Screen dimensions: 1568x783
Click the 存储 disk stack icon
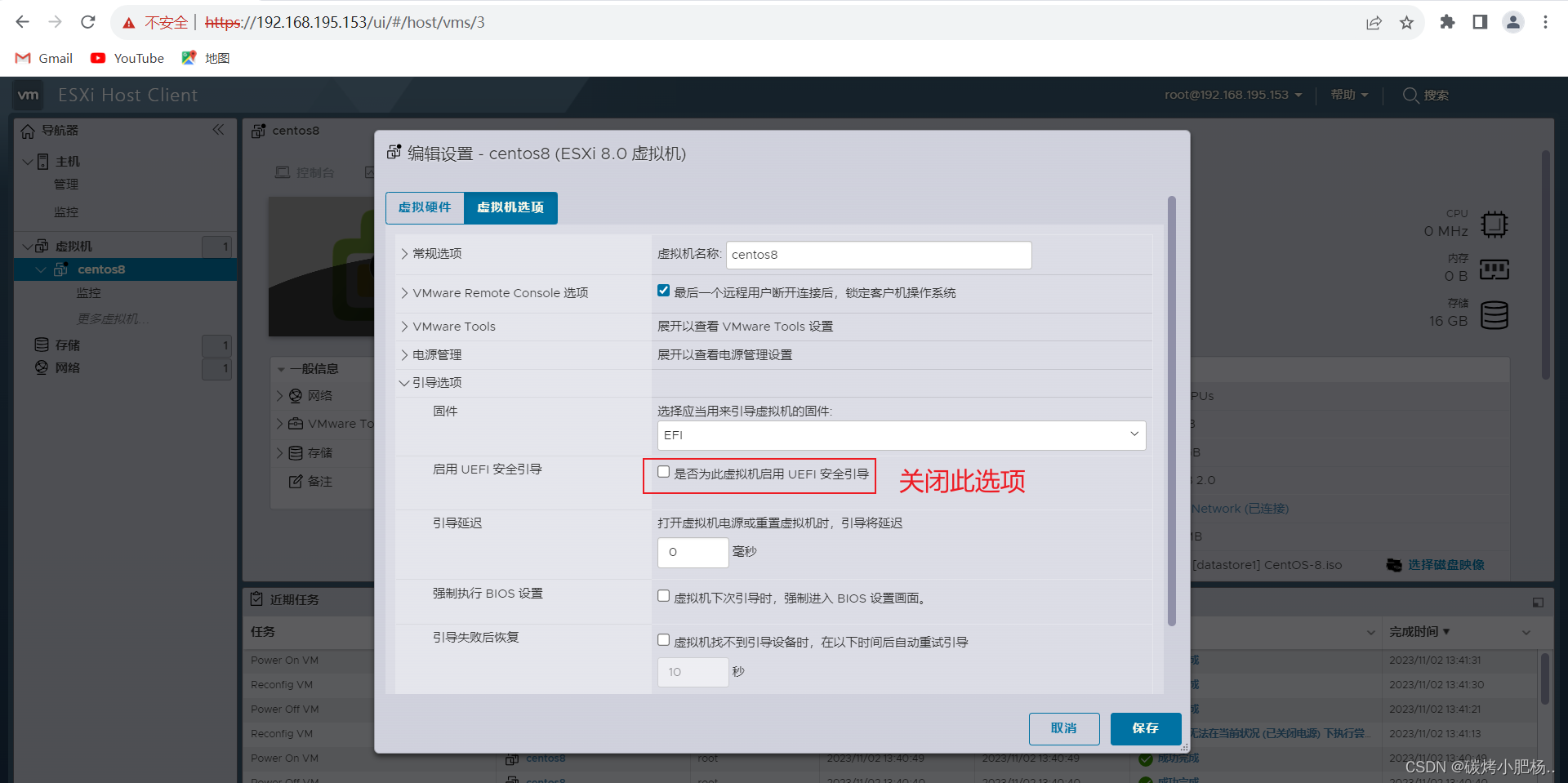pos(1494,315)
